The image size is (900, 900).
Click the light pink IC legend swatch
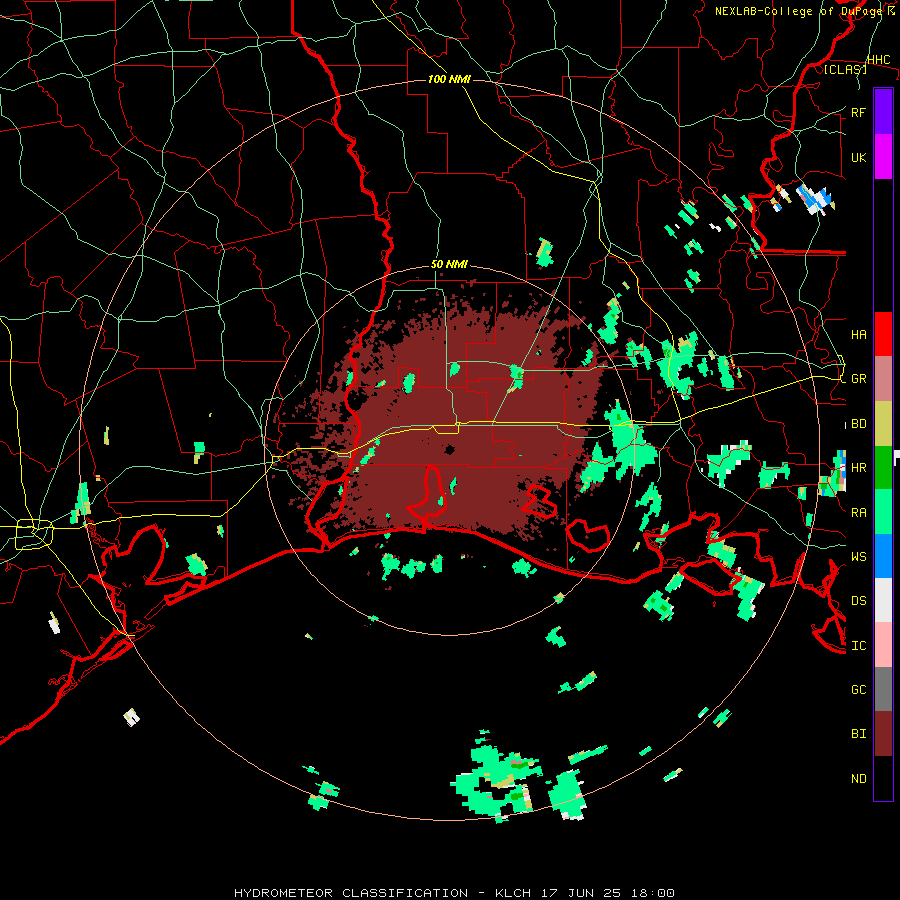(883, 645)
